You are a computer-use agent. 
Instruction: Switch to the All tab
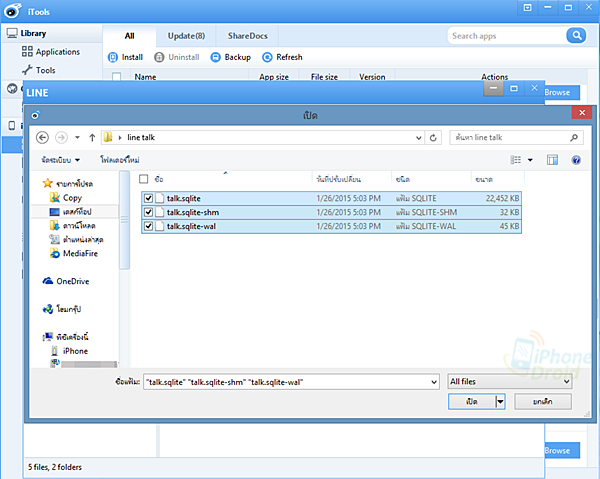point(129,36)
